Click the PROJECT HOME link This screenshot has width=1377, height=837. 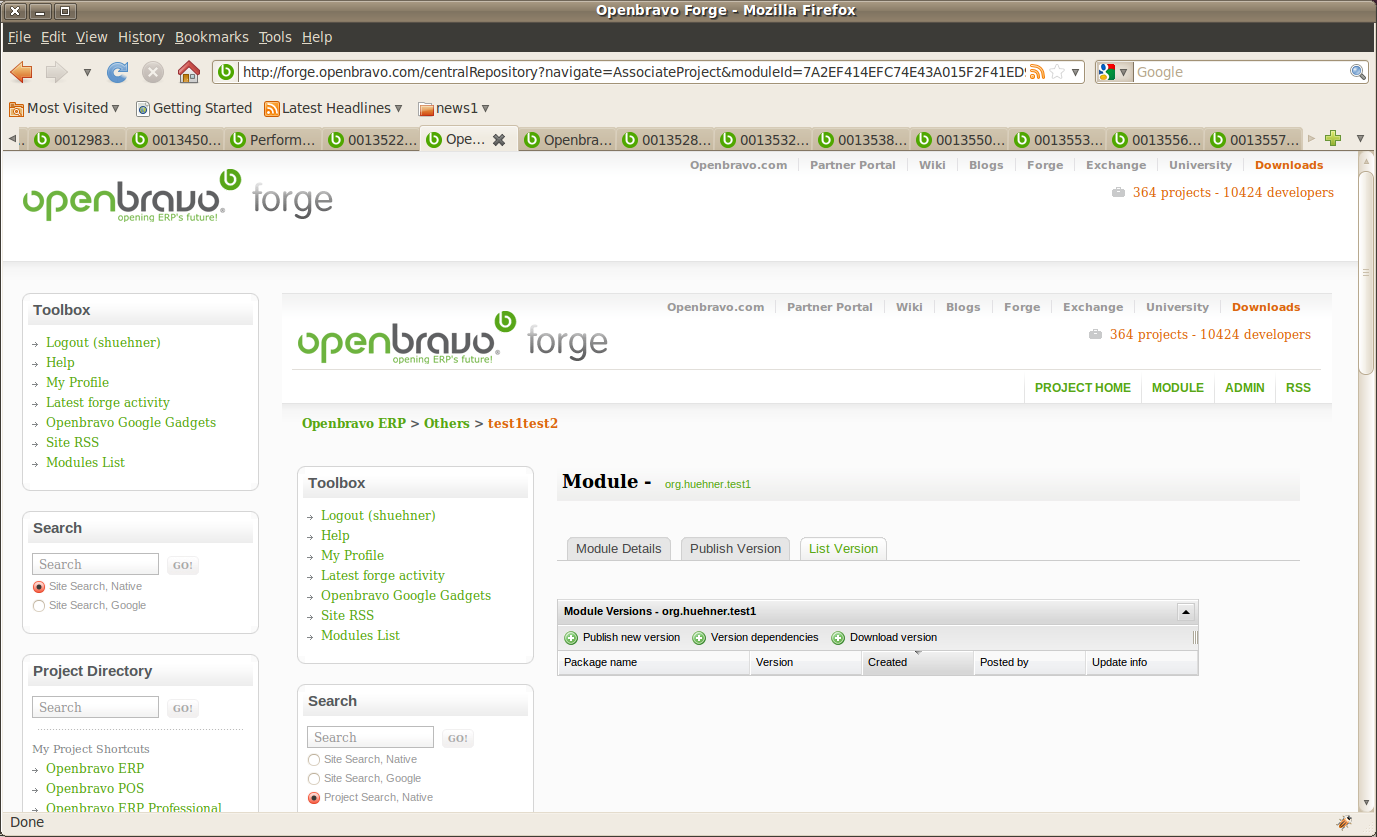[1082, 388]
